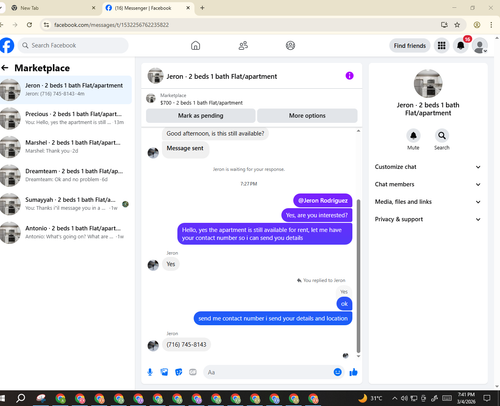Send a thumbs-up like
Viewport: 500px width, 406px height.
click(x=354, y=372)
